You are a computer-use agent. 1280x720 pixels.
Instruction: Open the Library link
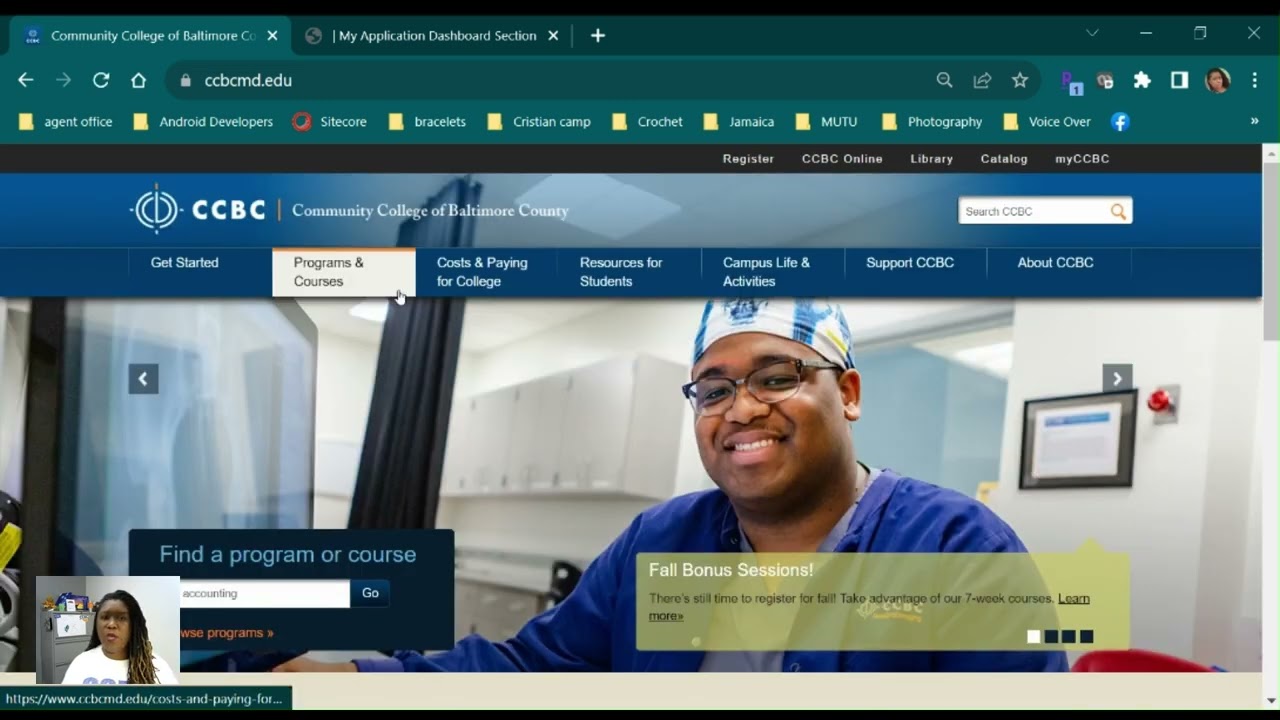click(x=931, y=159)
